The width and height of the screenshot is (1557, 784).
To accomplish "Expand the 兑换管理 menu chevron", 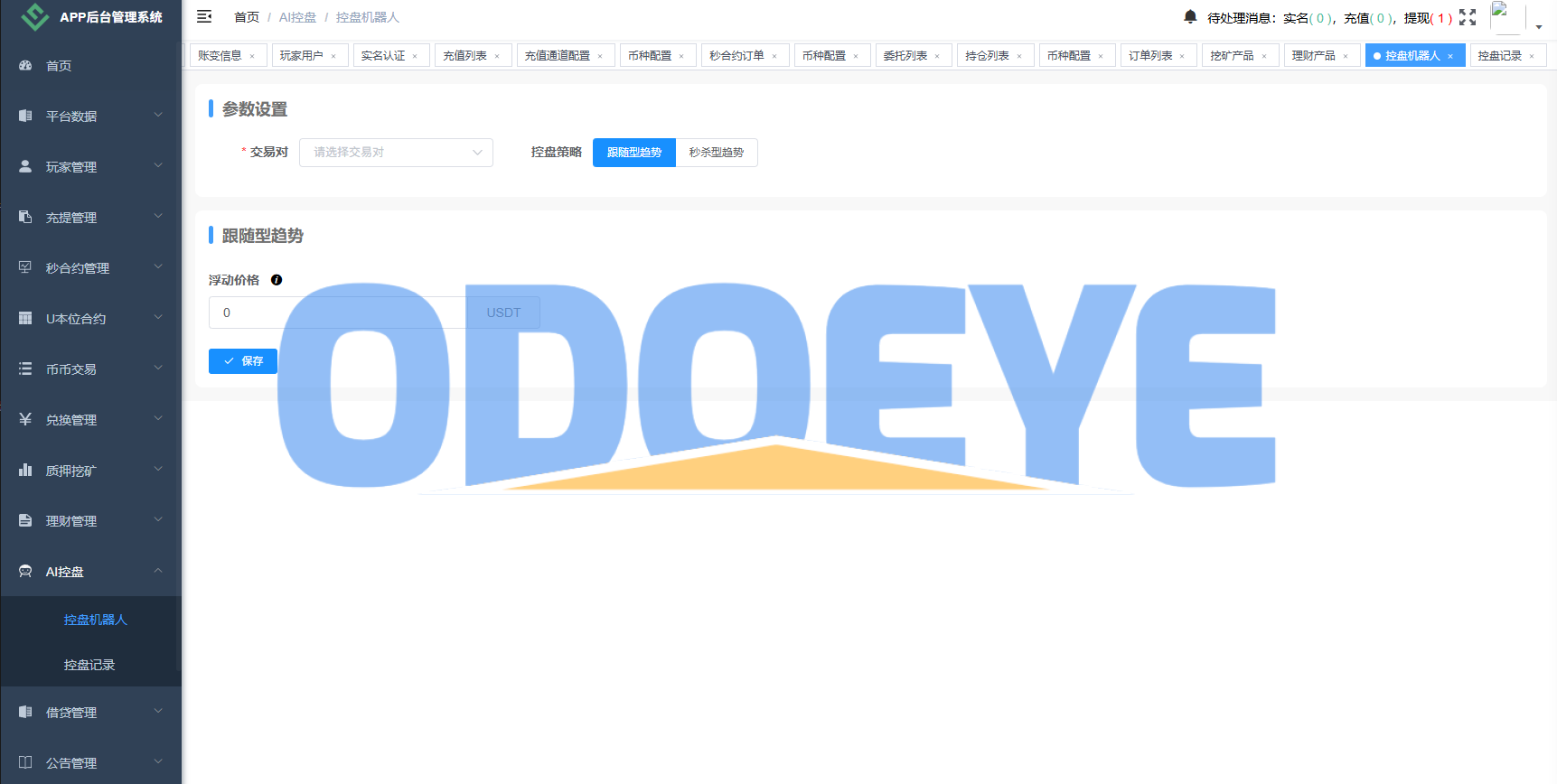I will (158, 418).
